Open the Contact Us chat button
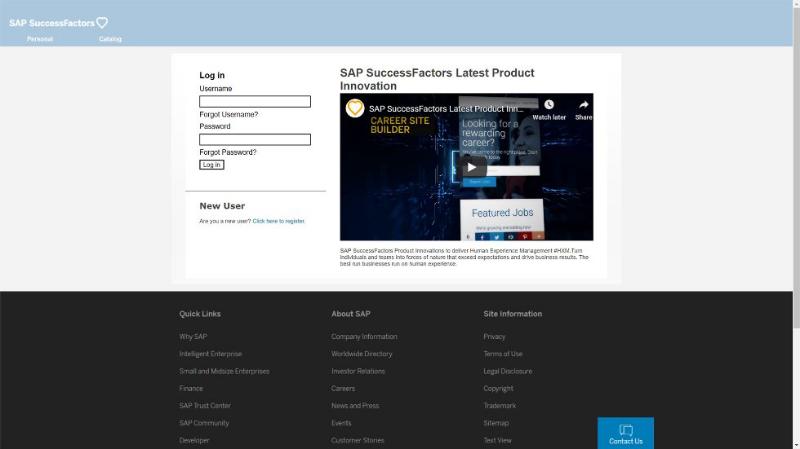800x449 pixels. [x=626, y=434]
